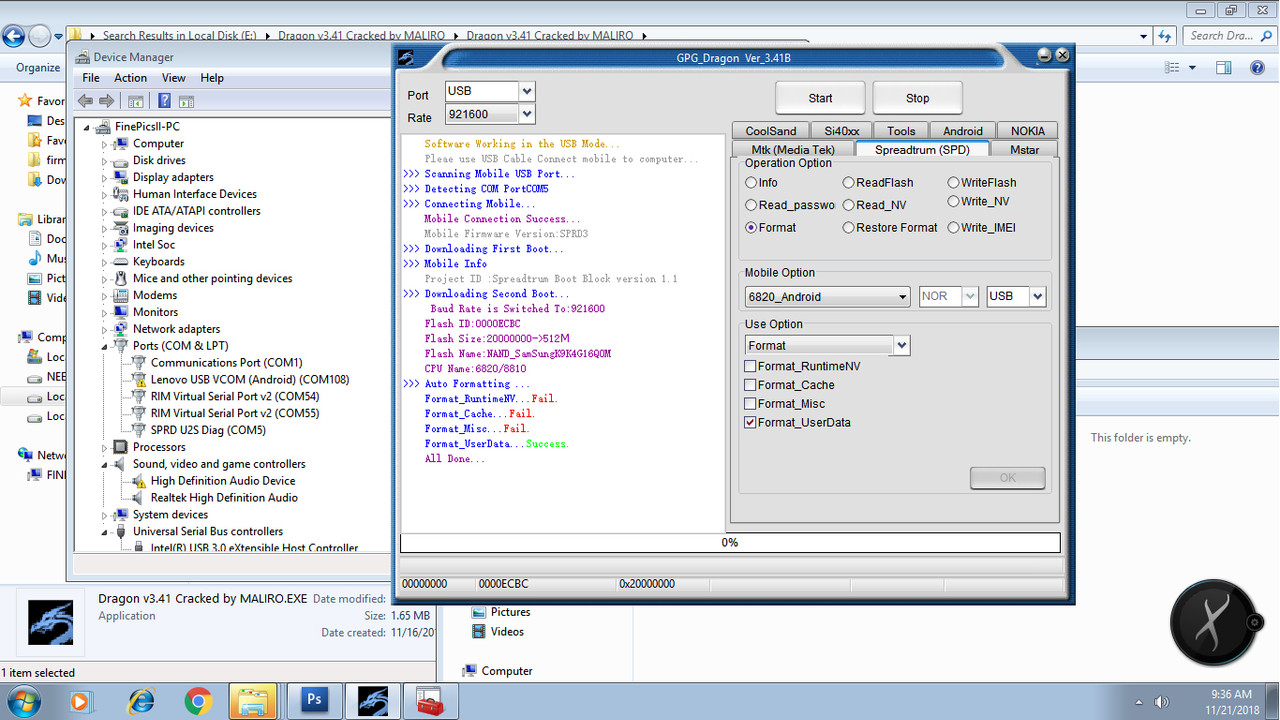
Task: Click Imaging devices camera icon
Action: tap(121, 228)
